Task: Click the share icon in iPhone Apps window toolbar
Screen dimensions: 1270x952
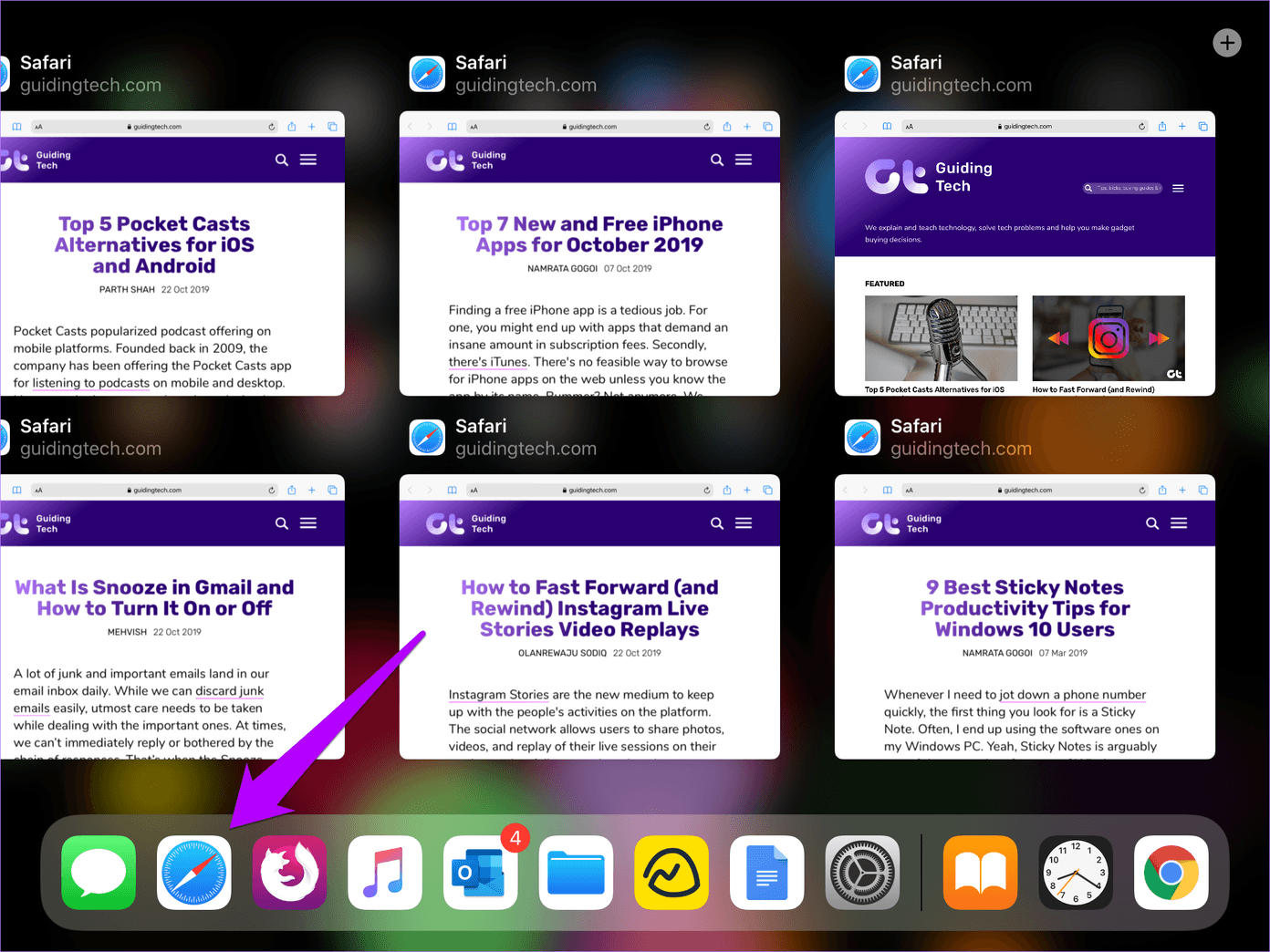Action: point(727,127)
